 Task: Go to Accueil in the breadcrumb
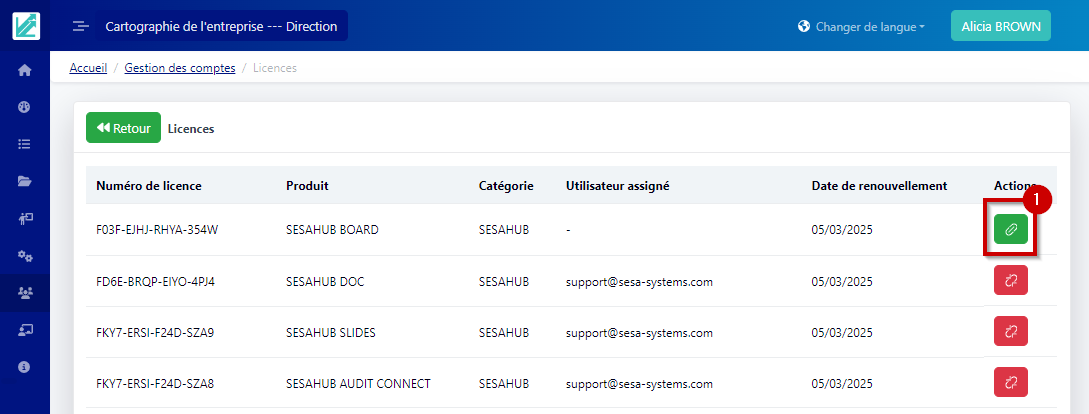[88, 68]
